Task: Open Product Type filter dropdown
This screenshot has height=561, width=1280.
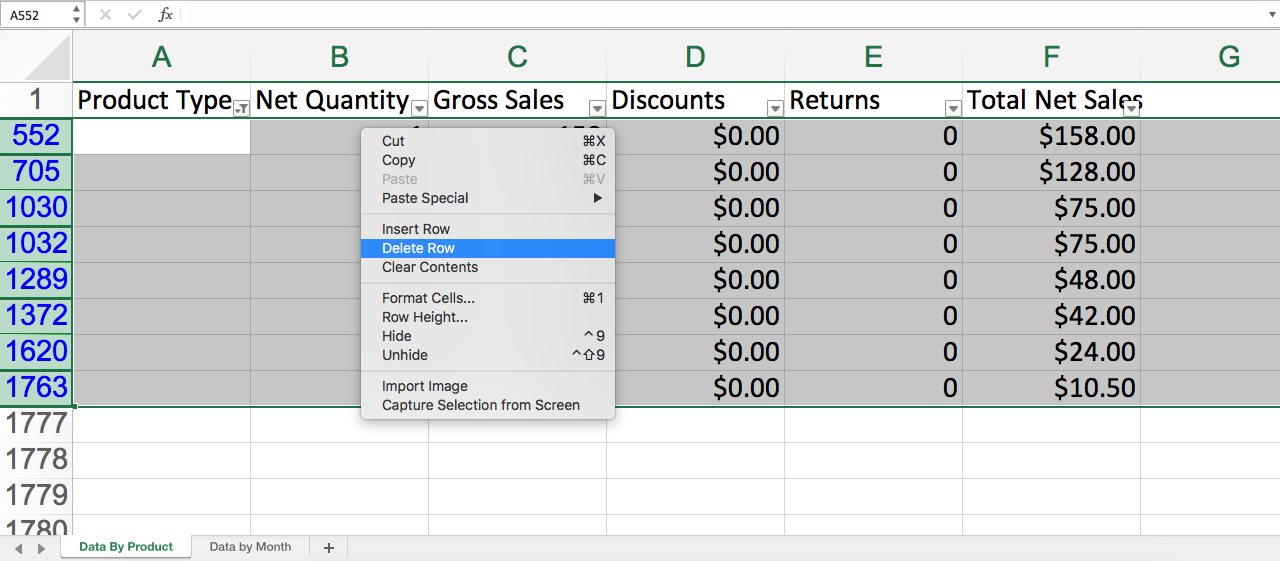Action: (241, 108)
